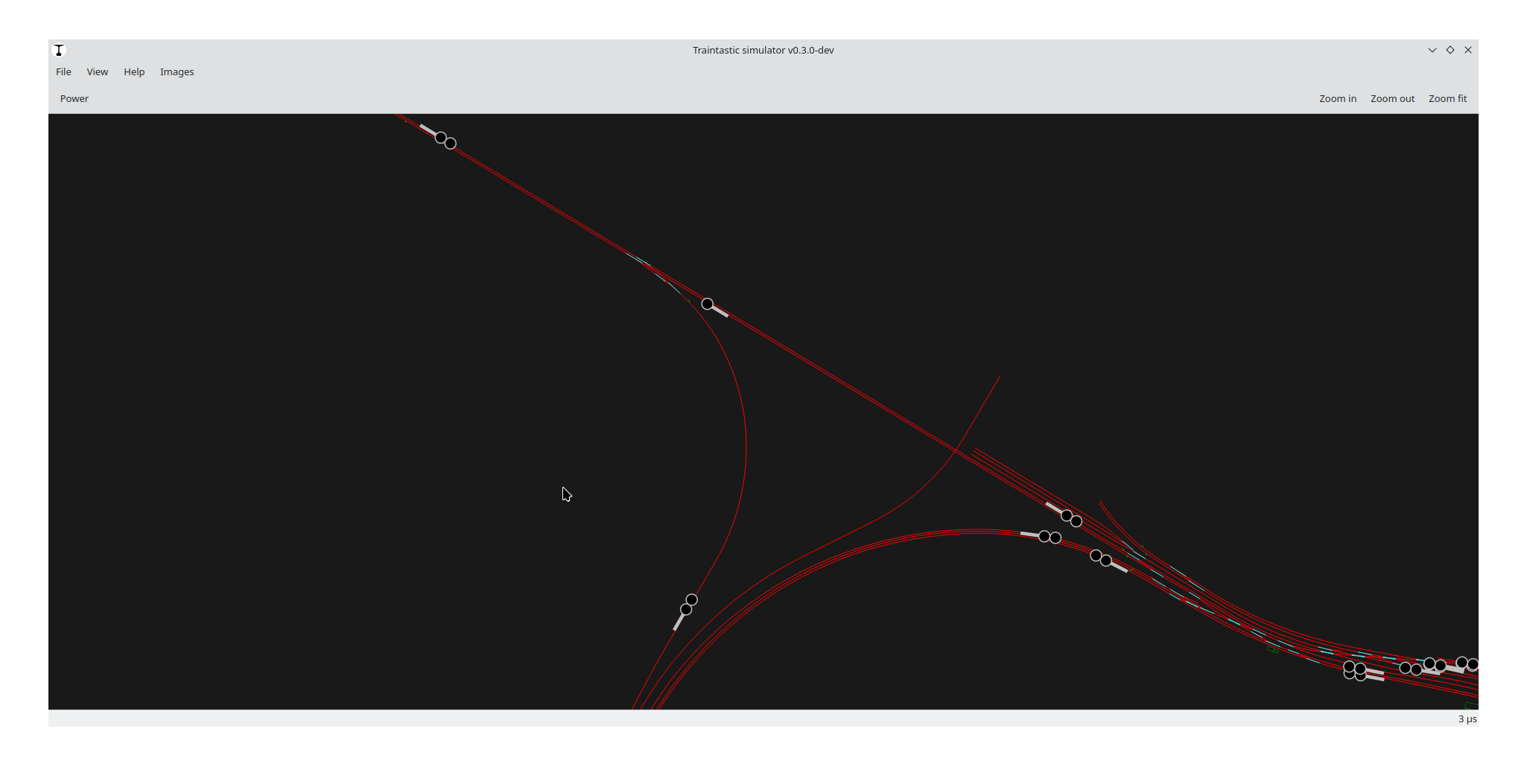This screenshot has height=784, width=1527.
Task: Open the Help menu
Action: 134,71
